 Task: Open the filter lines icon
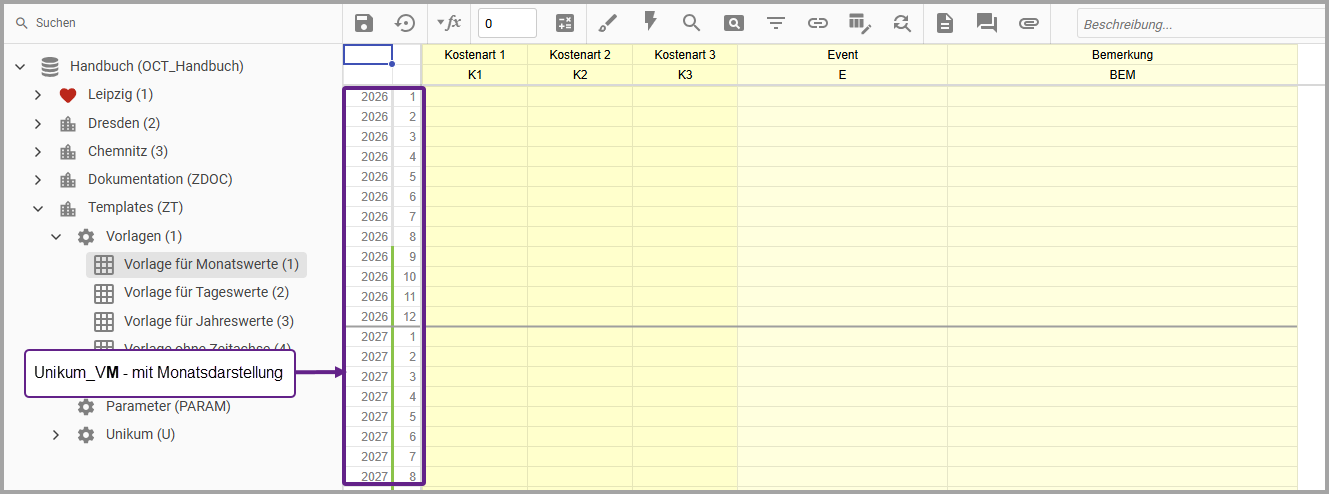[776, 23]
